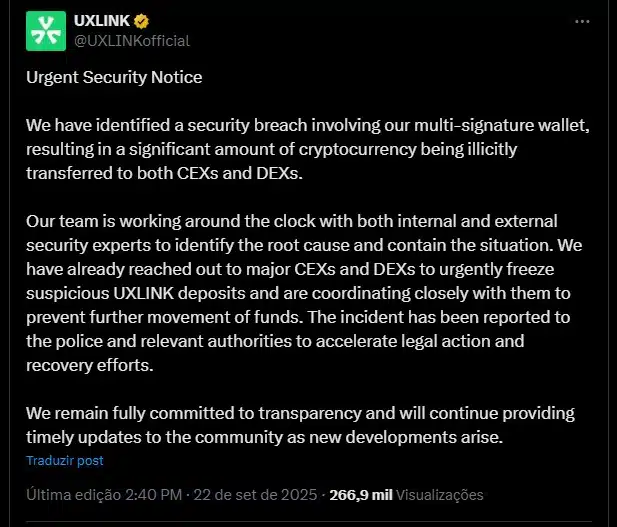Click the paragraph starting with Our team is working
This screenshot has width=617, height=527.
click(x=304, y=293)
